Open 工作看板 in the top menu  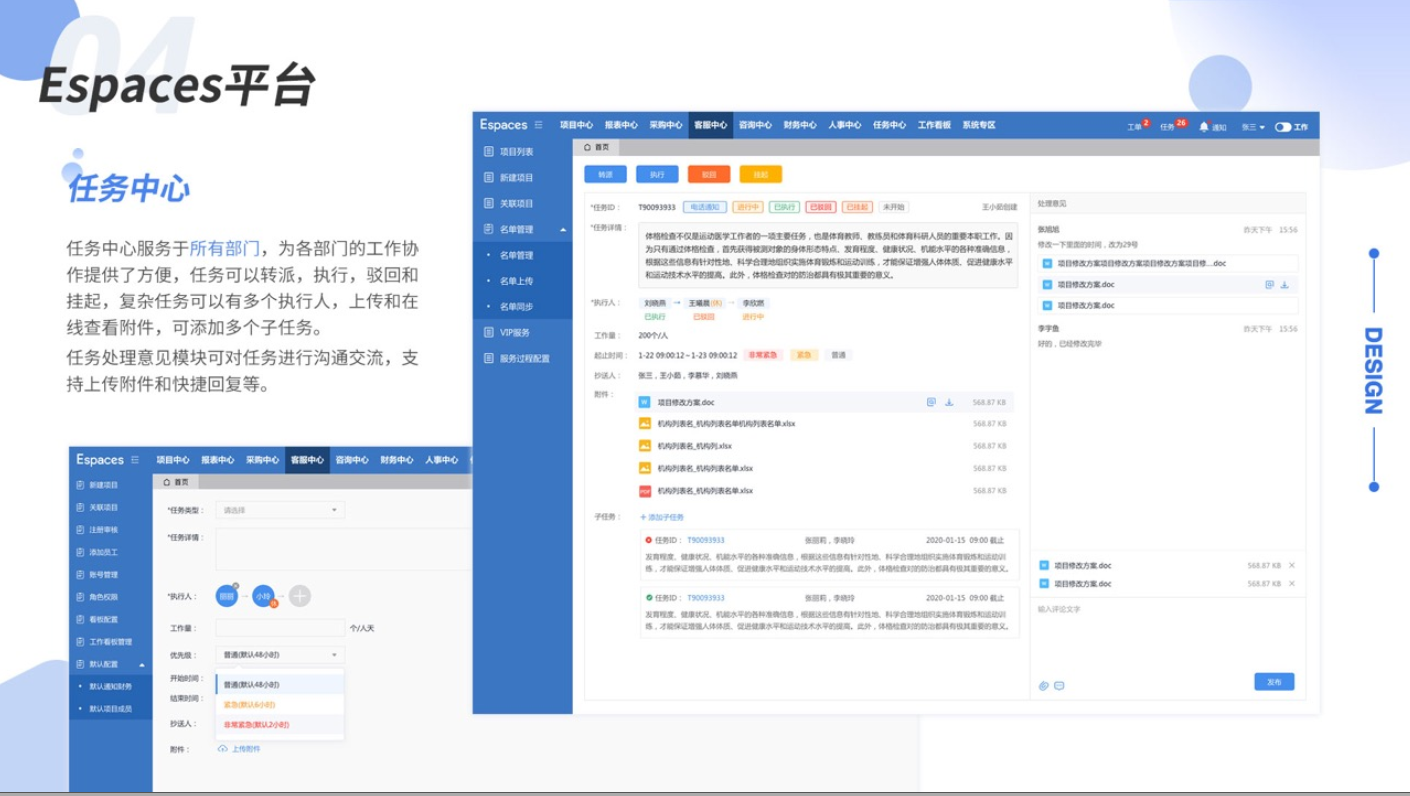(x=934, y=125)
